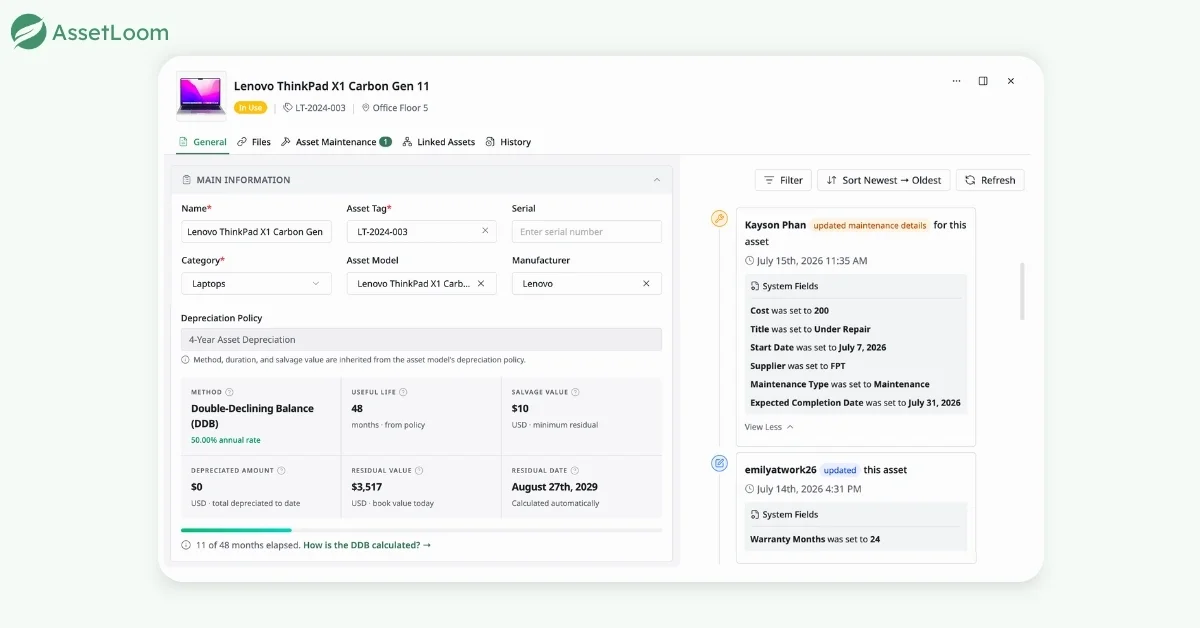Click the clipboard icon next to MAIN INFORMATION
1200x628 pixels.
pos(187,180)
